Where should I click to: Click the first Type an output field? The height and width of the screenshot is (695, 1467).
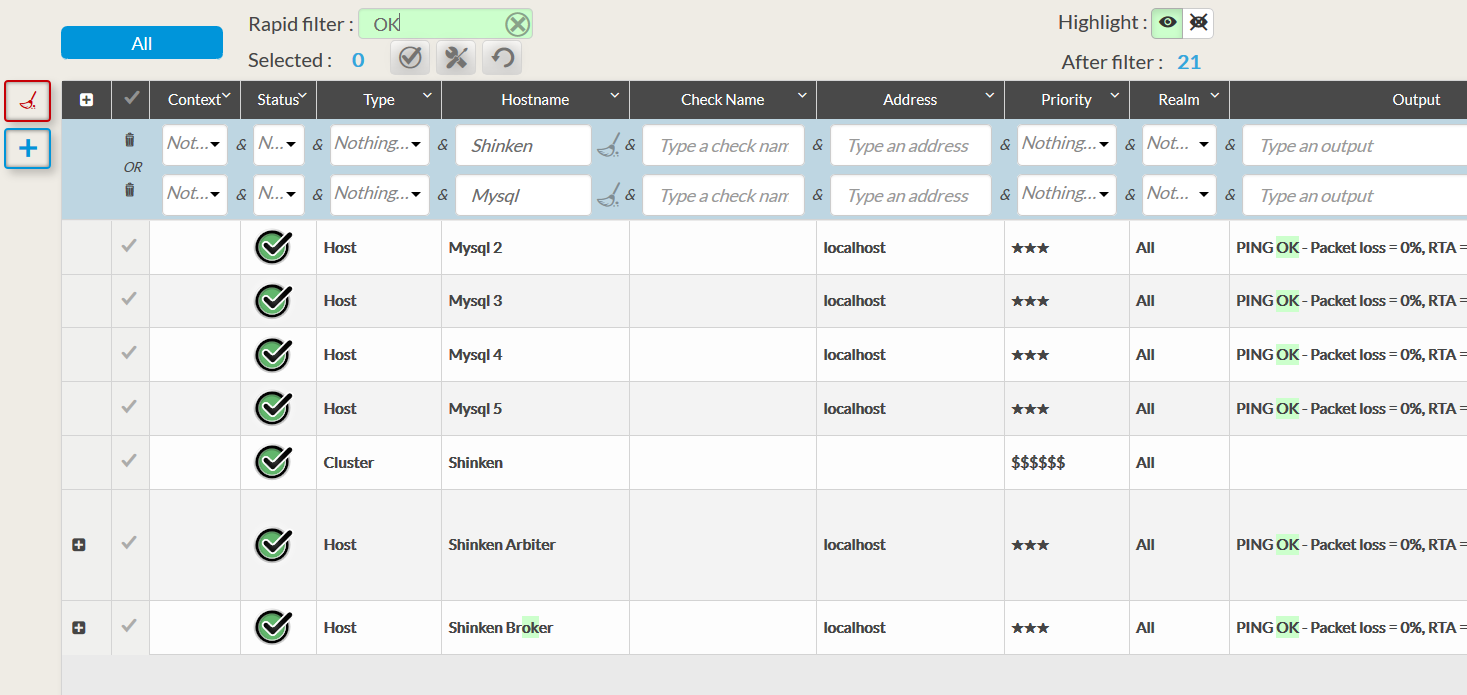point(1350,146)
